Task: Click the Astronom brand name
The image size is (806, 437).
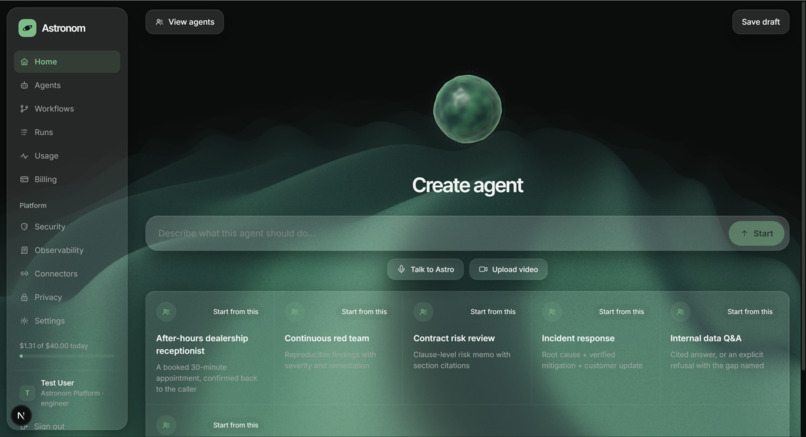Action: [x=64, y=28]
